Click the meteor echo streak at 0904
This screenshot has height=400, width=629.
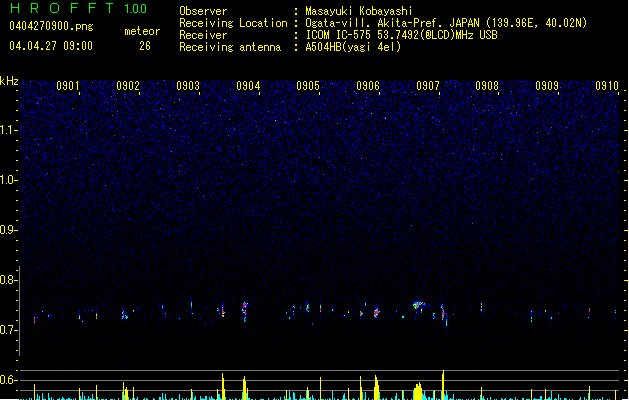(244, 311)
